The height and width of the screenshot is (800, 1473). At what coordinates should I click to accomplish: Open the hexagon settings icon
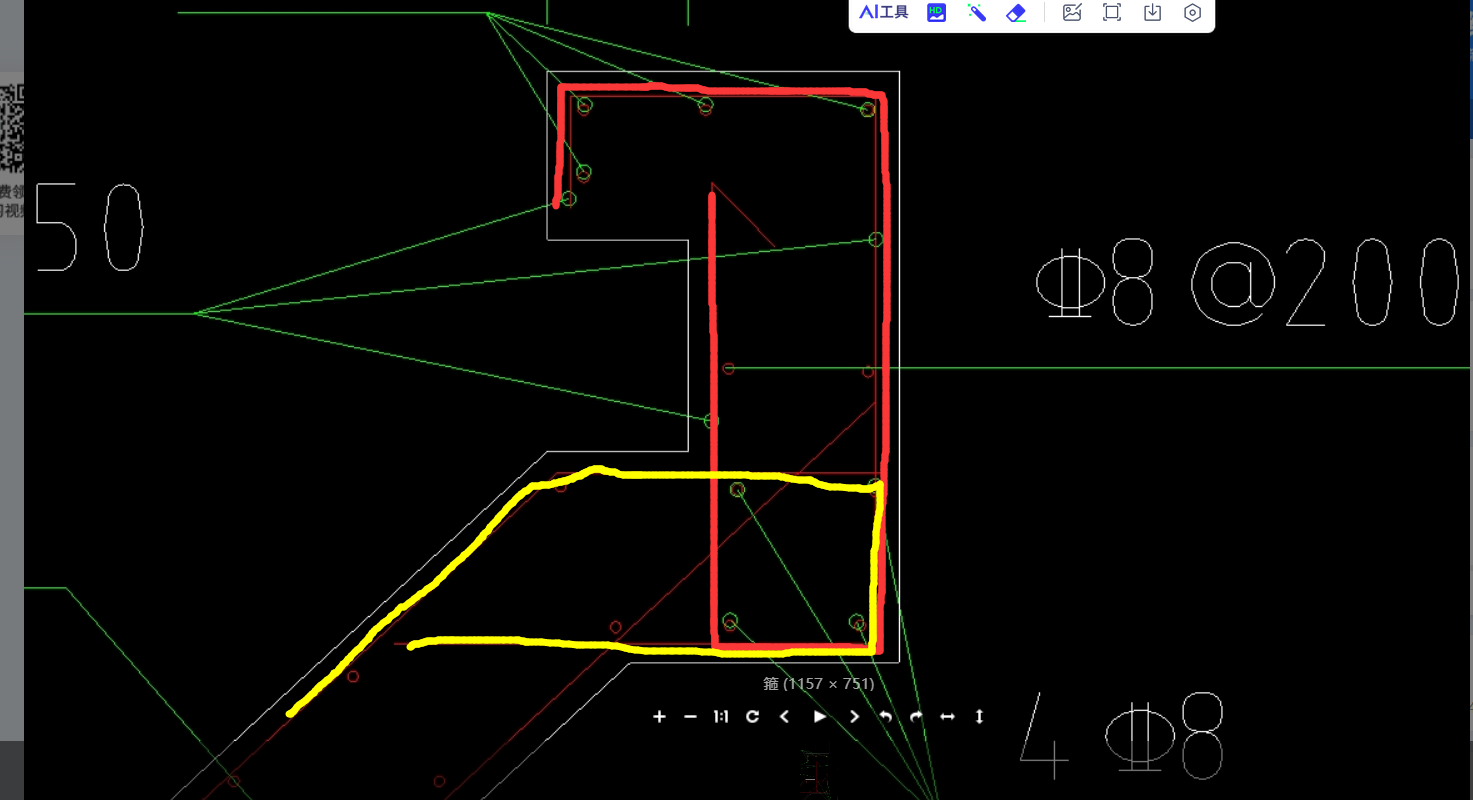pyautogui.click(x=1192, y=13)
